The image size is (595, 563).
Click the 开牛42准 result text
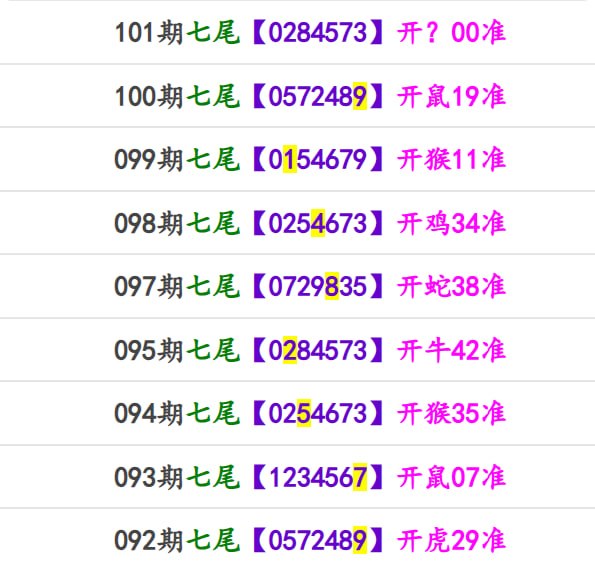tap(452, 350)
